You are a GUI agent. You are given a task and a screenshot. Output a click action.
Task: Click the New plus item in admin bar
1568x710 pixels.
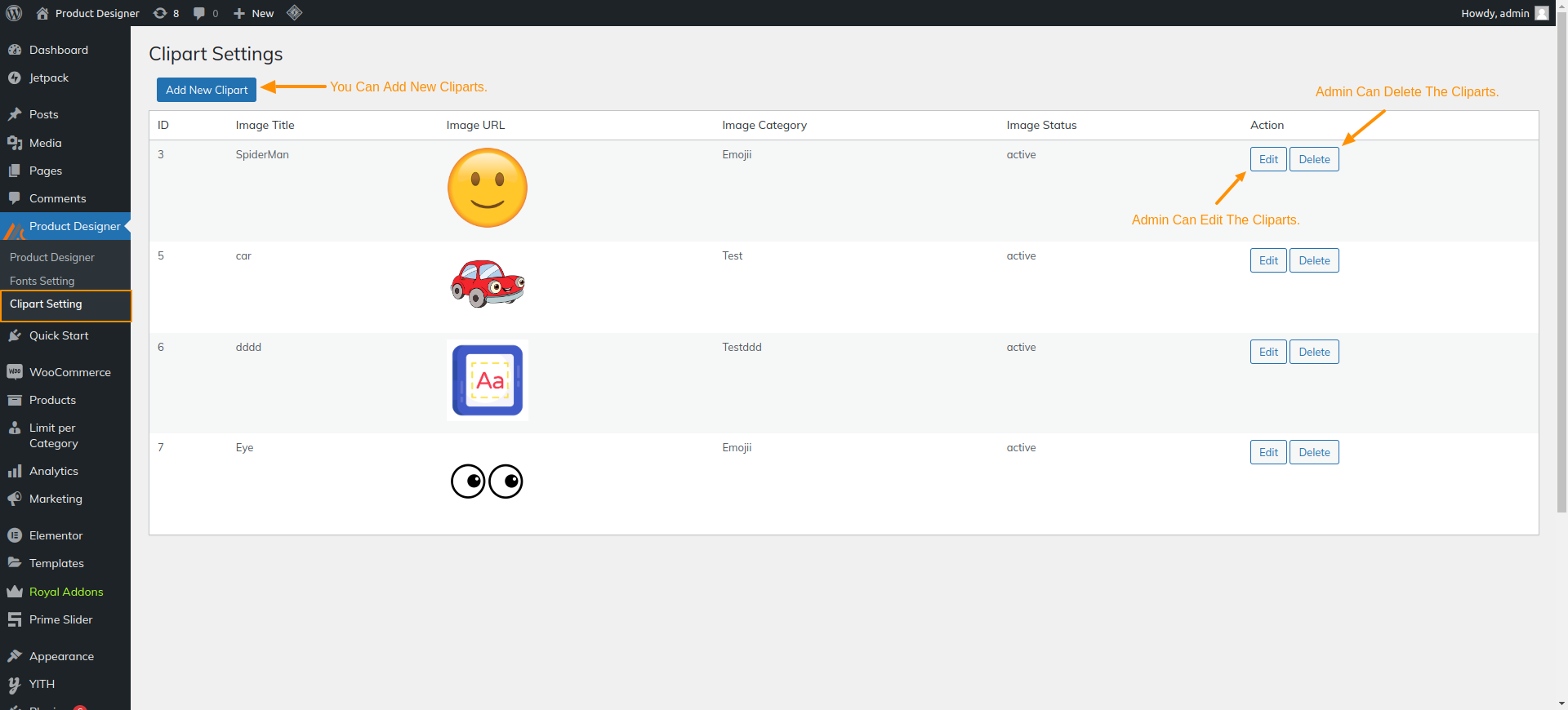[x=253, y=13]
